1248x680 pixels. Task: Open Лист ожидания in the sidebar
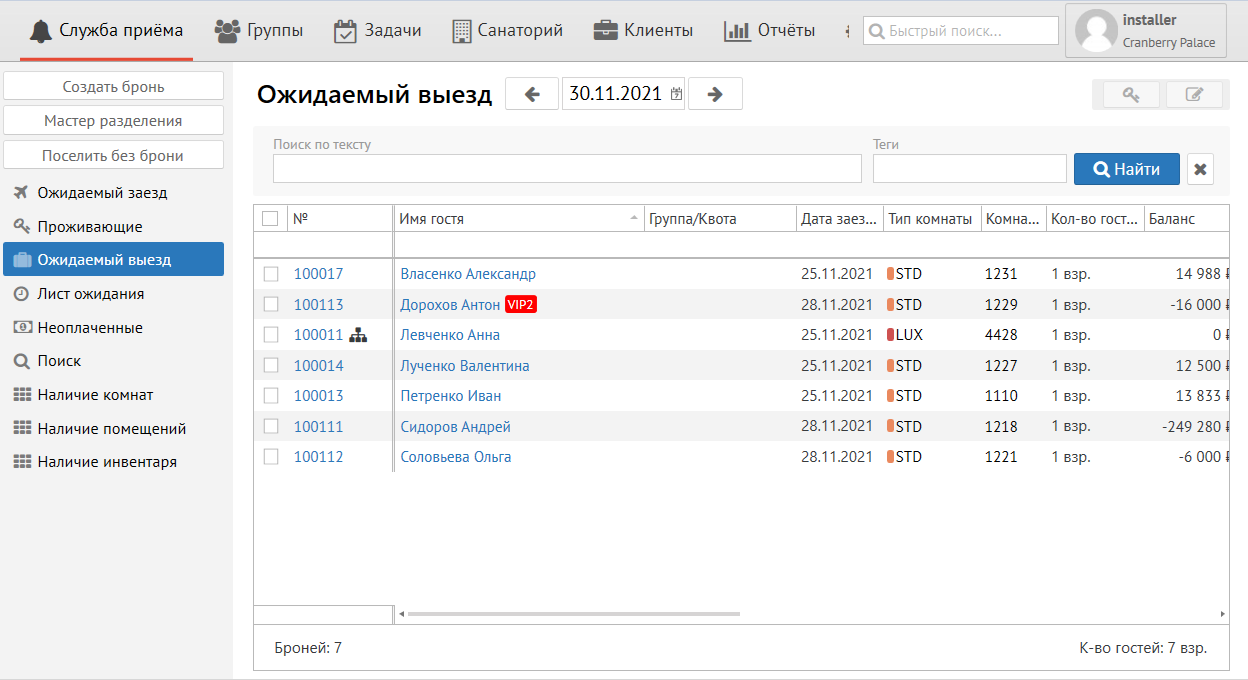click(x=90, y=294)
